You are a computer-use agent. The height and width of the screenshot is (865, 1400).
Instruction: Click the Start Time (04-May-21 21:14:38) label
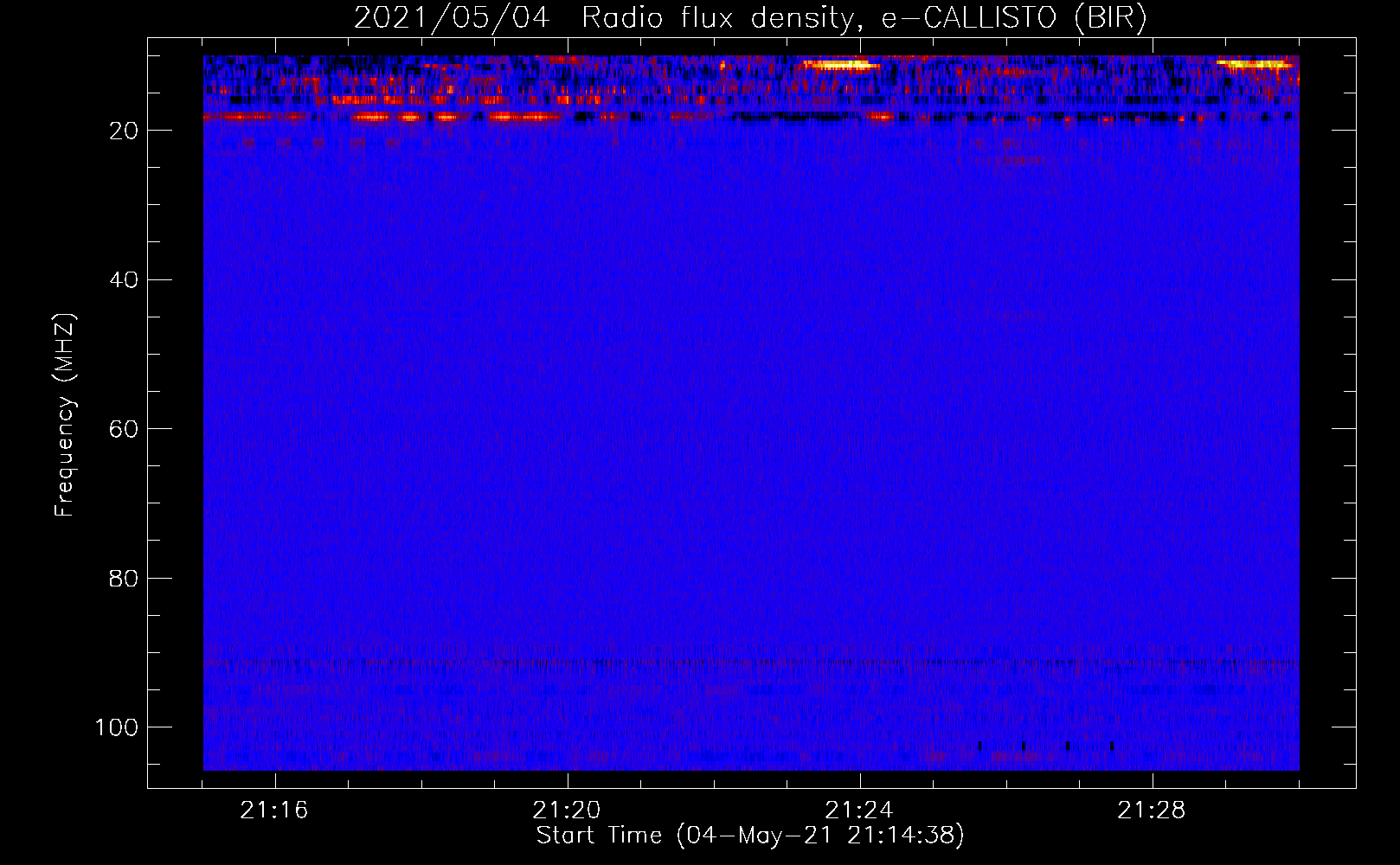[750, 836]
